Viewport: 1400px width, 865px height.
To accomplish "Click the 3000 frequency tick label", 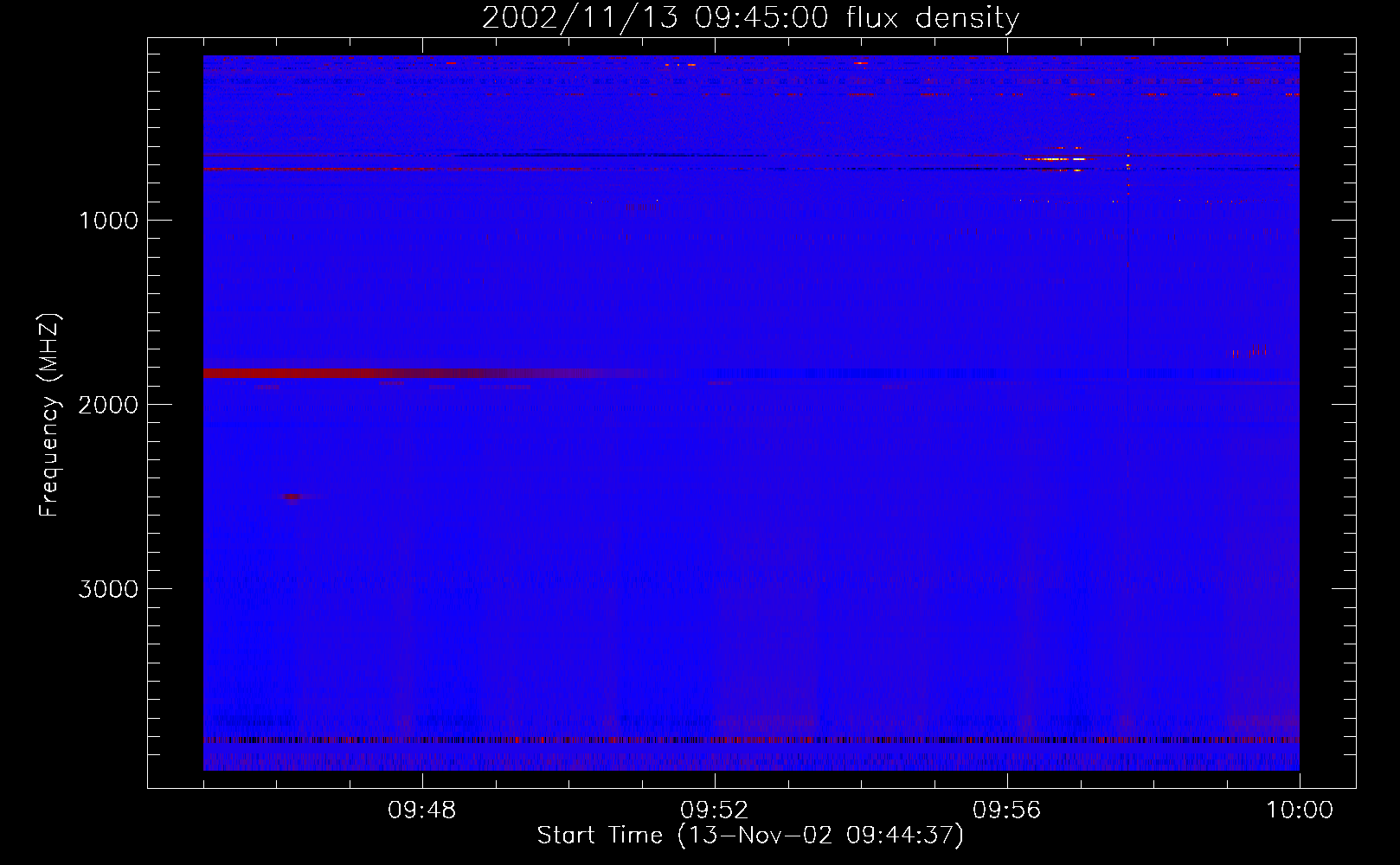I will [109, 589].
